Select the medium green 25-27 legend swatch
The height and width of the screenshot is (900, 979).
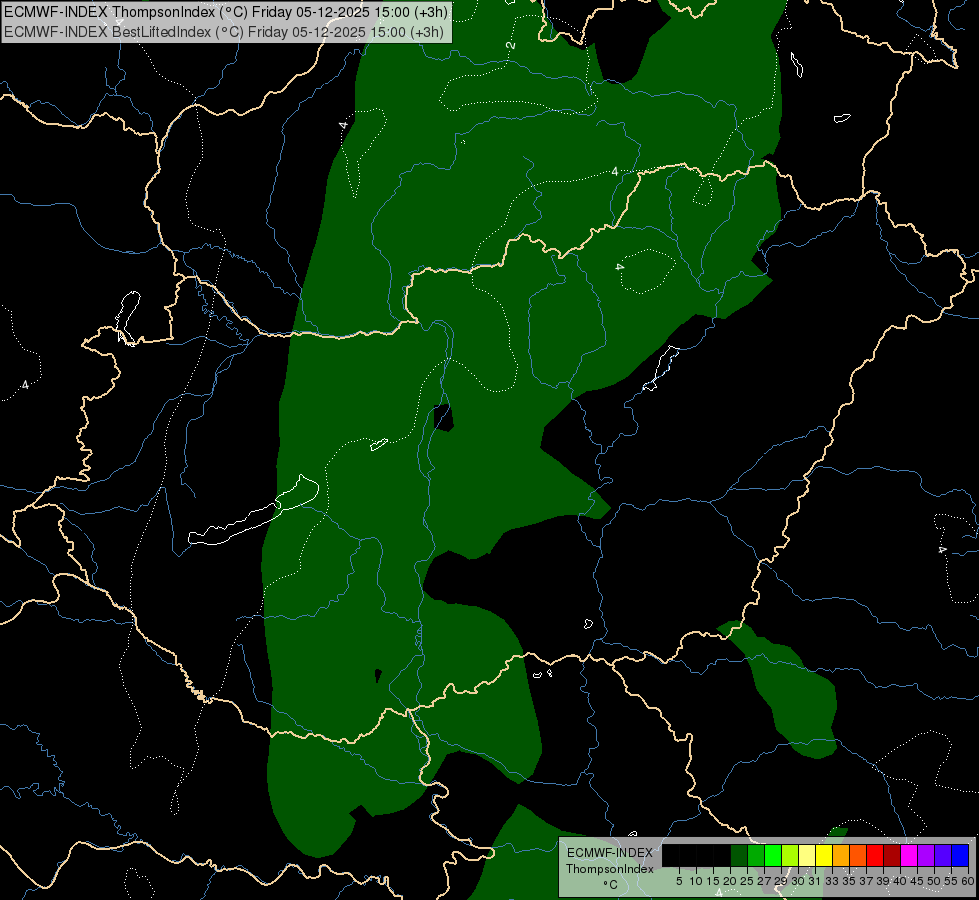[756, 855]
